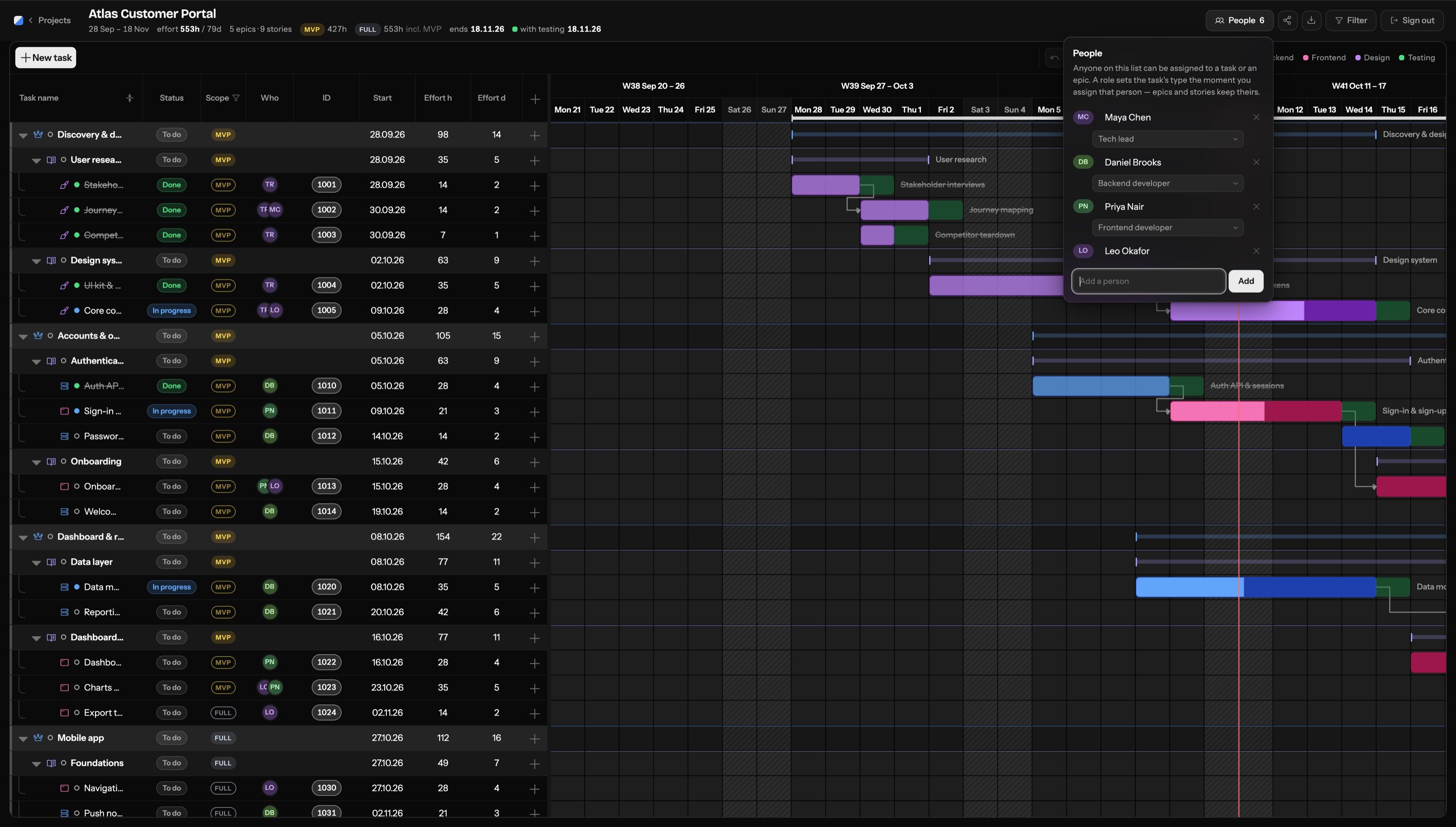The width and height of the screenshot is (1456, 827).
Task: Click the Auth API & sessions blue bar
Action: coord(1100,386)
